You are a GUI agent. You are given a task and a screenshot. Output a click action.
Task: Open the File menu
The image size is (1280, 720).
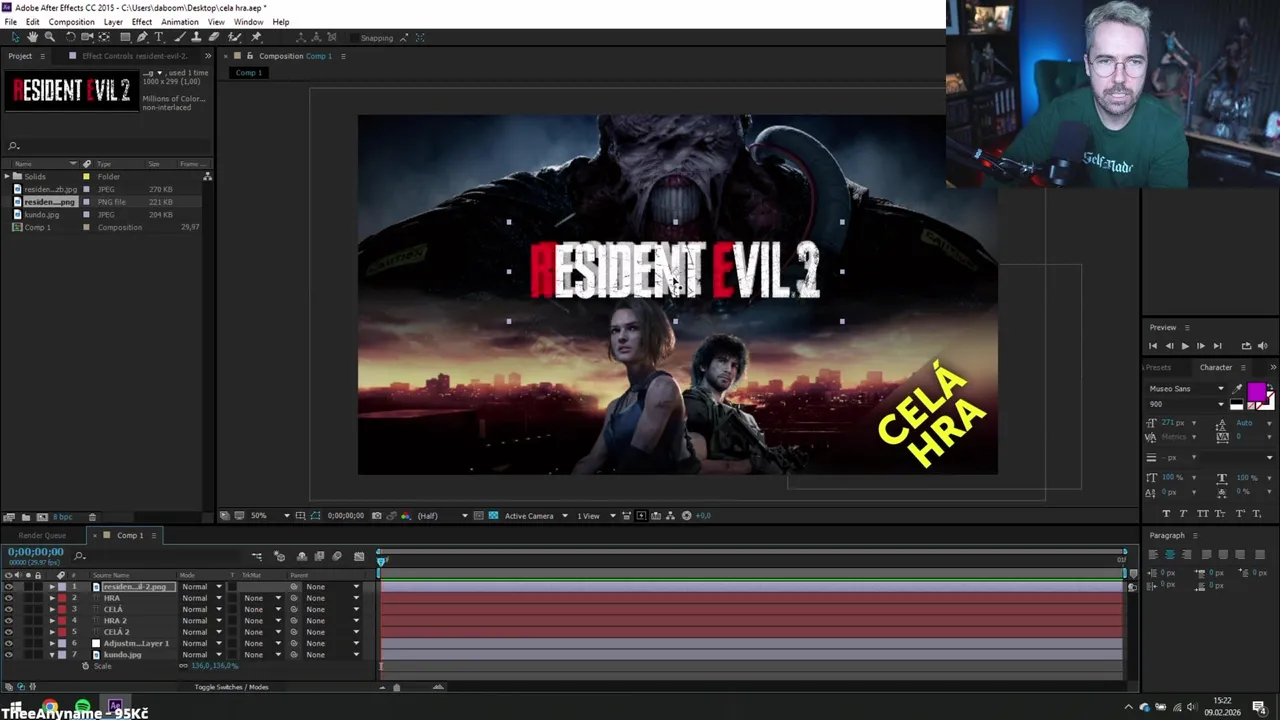(10, 22)
